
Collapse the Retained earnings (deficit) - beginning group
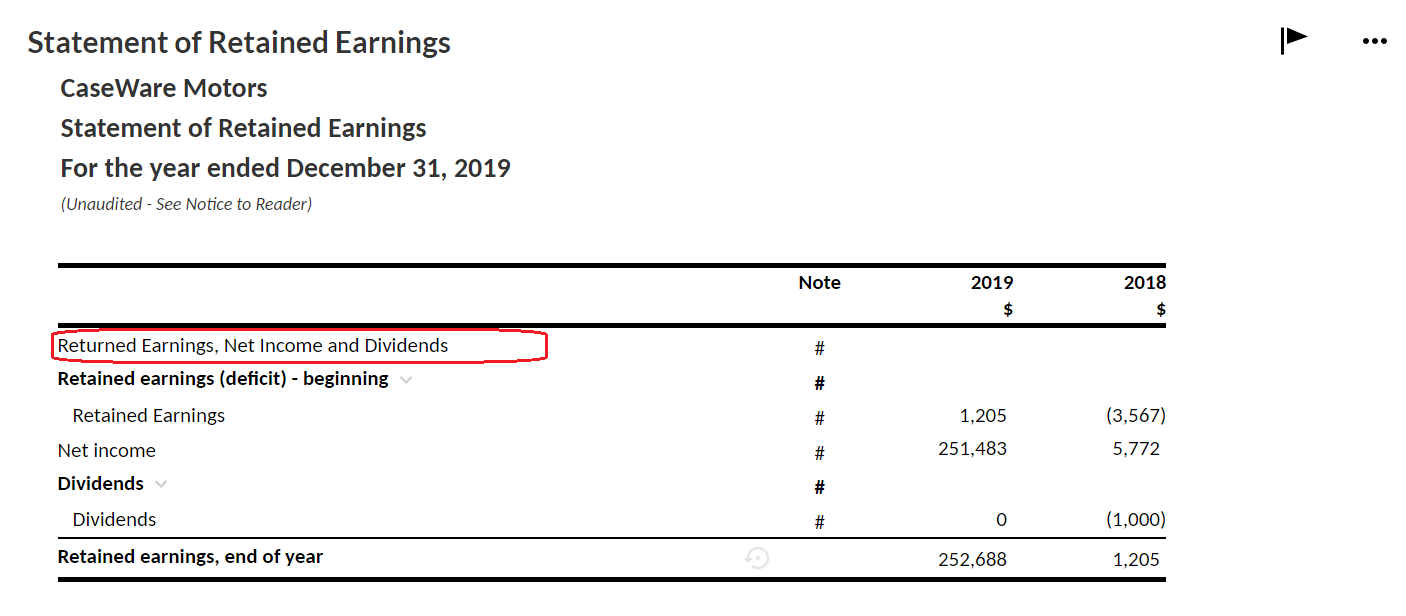(406, 380)
